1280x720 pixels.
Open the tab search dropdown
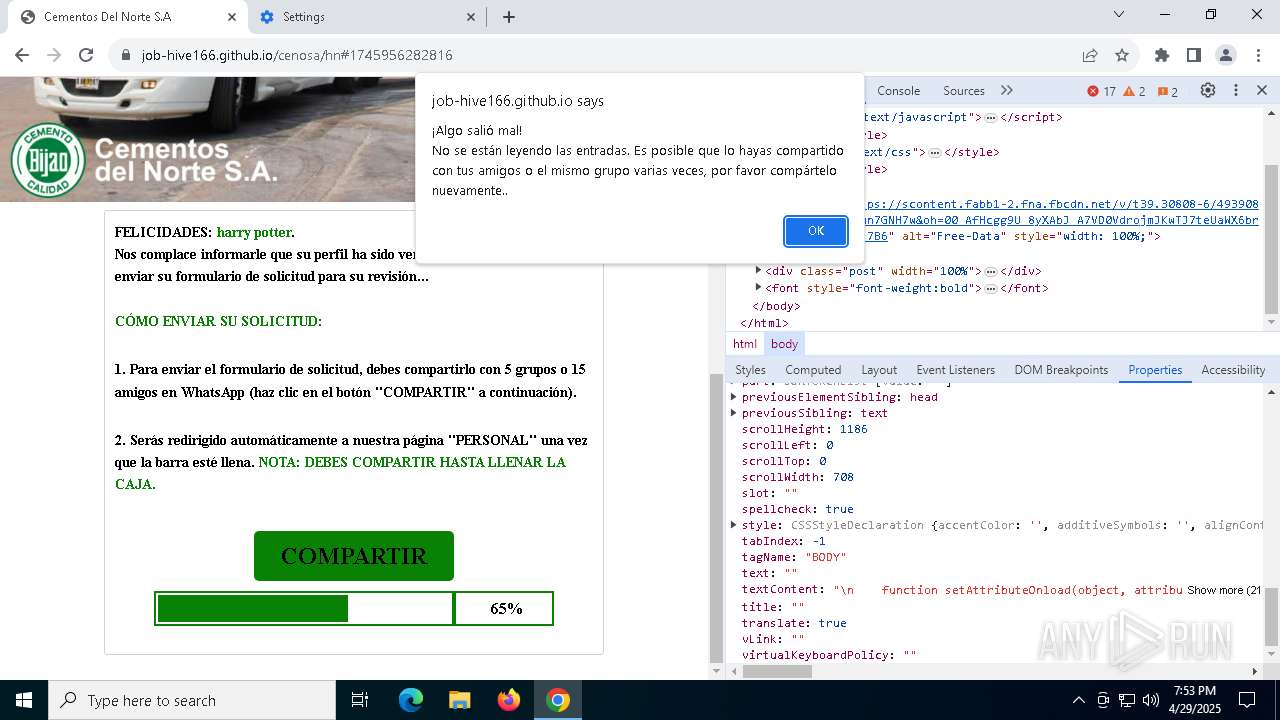[1119, 14]
